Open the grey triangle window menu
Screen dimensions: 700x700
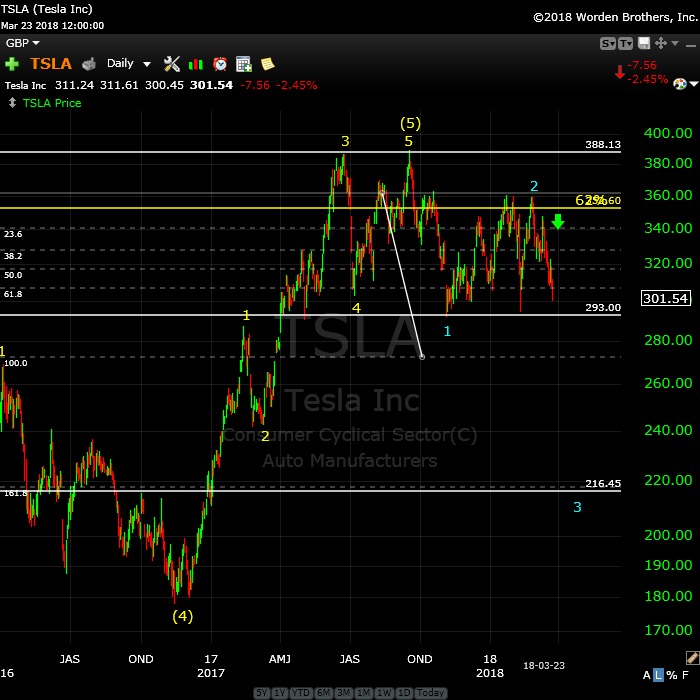675,43
